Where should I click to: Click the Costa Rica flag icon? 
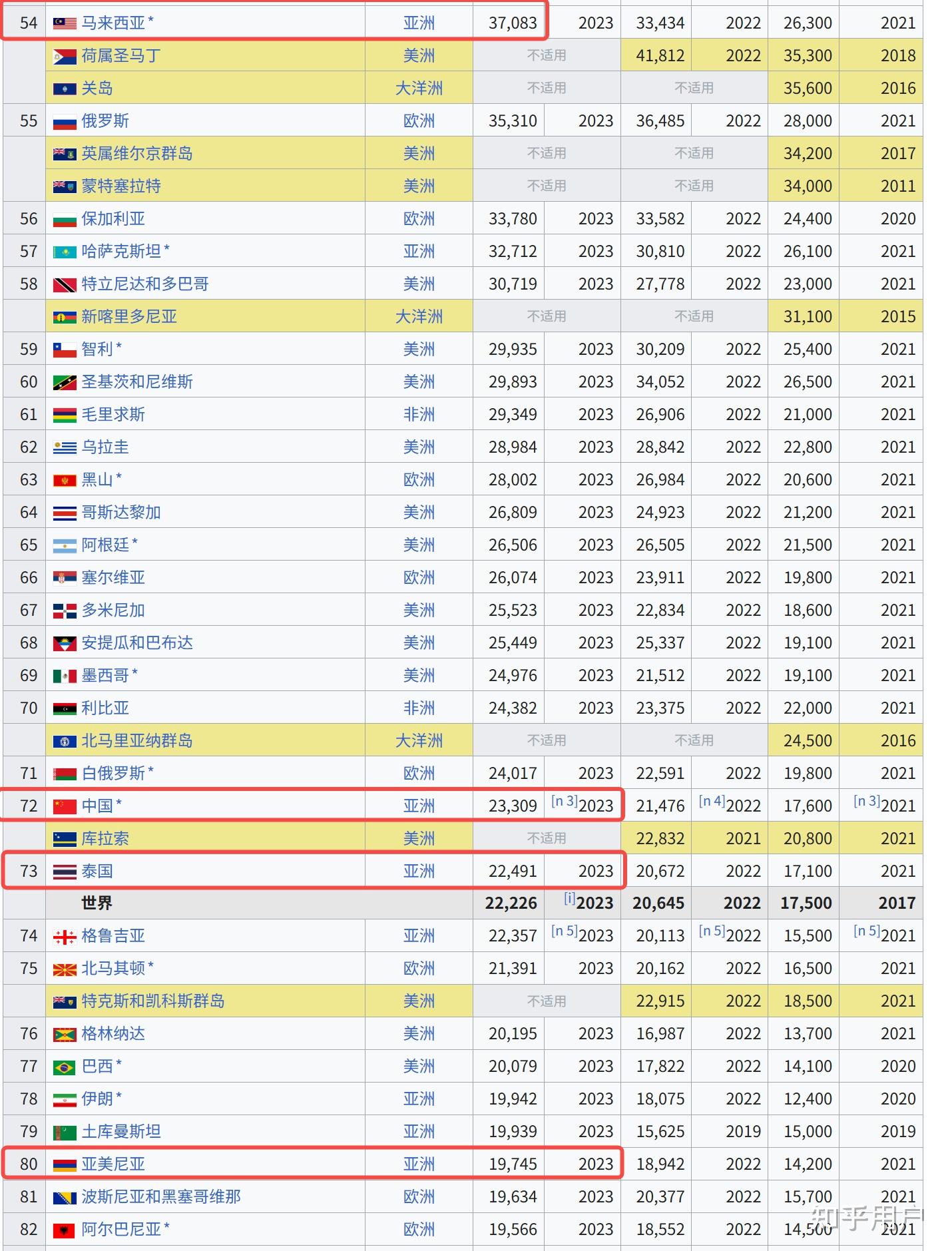click(x=65, y=513)
